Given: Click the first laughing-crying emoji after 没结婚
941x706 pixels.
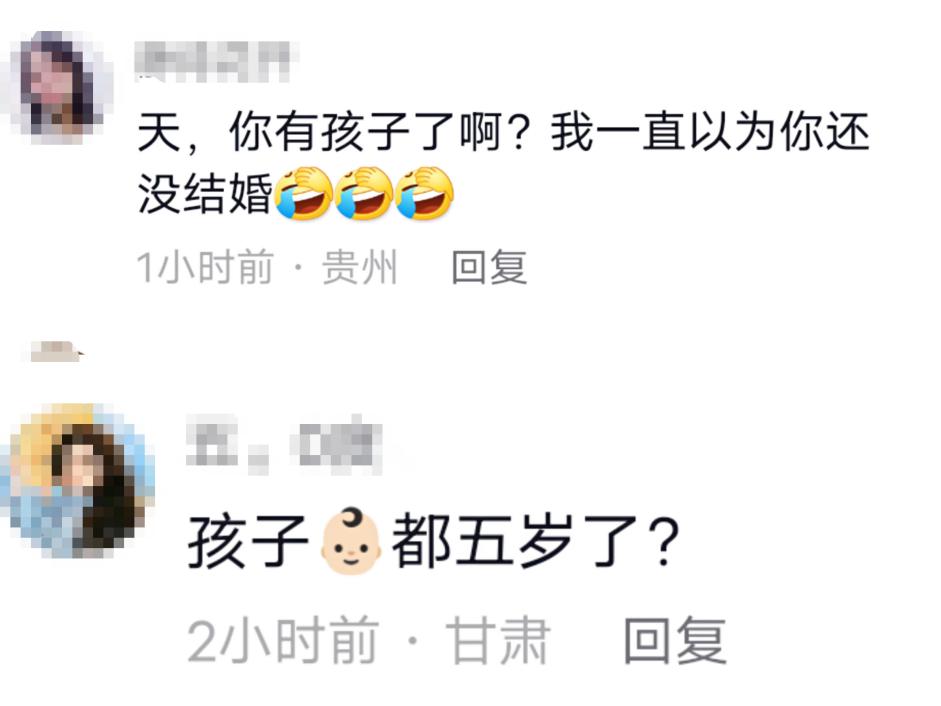Looking at the screenshot, I should click(x=304, y=193).
